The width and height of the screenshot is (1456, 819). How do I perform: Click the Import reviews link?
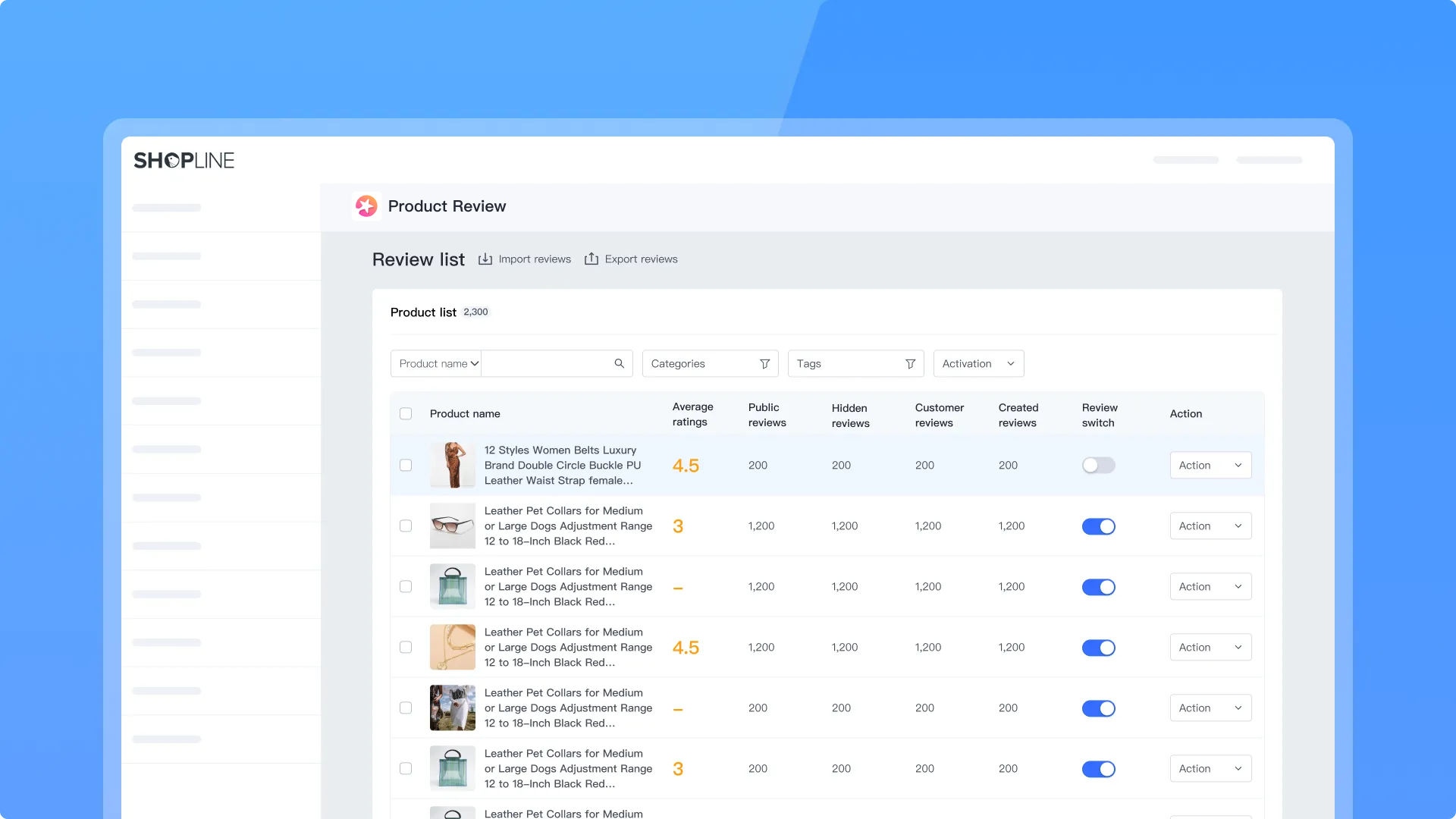pyautogui.click(x=534, y=259)
